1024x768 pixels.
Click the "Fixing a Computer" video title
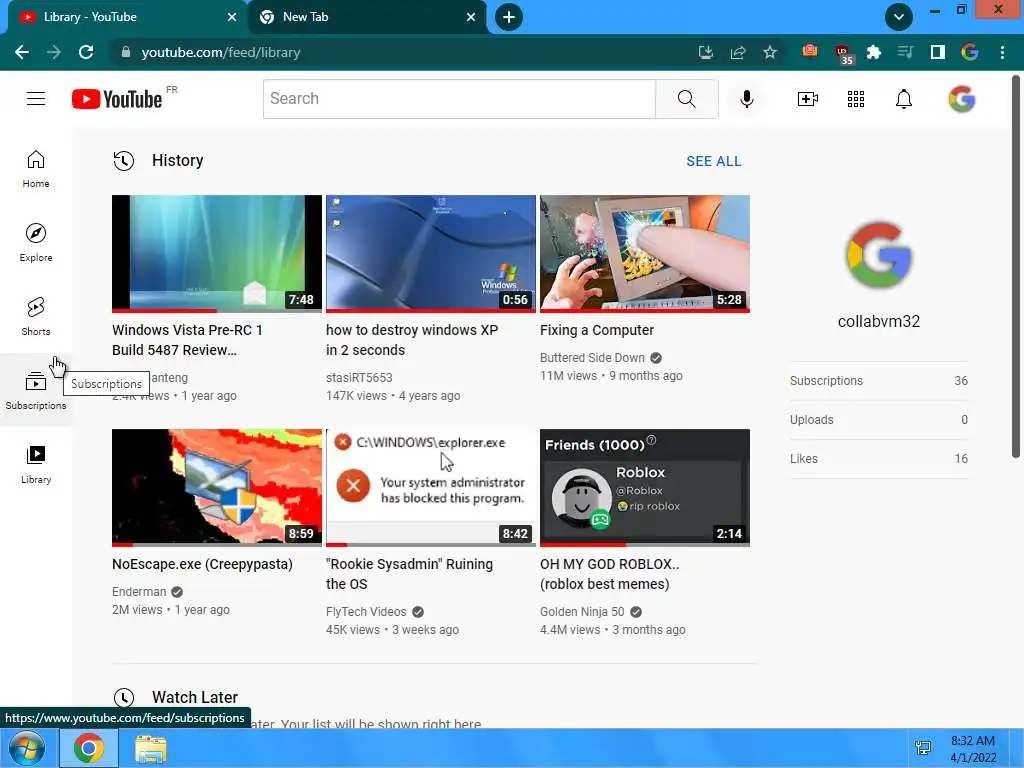[x=597, y=330]
